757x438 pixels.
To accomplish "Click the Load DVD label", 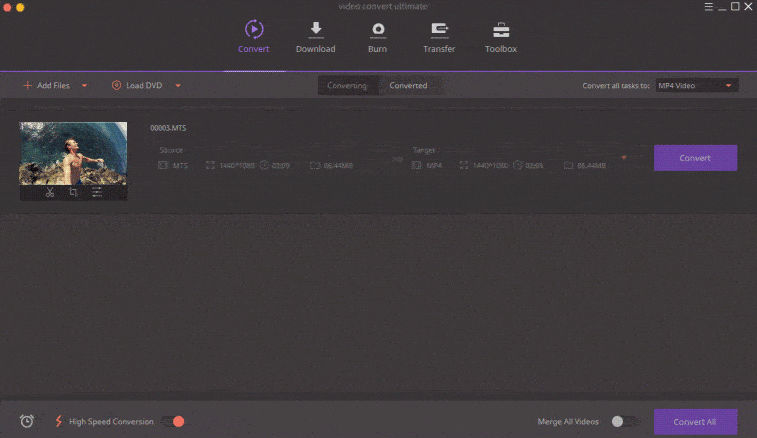I will [x=144, y=85].
